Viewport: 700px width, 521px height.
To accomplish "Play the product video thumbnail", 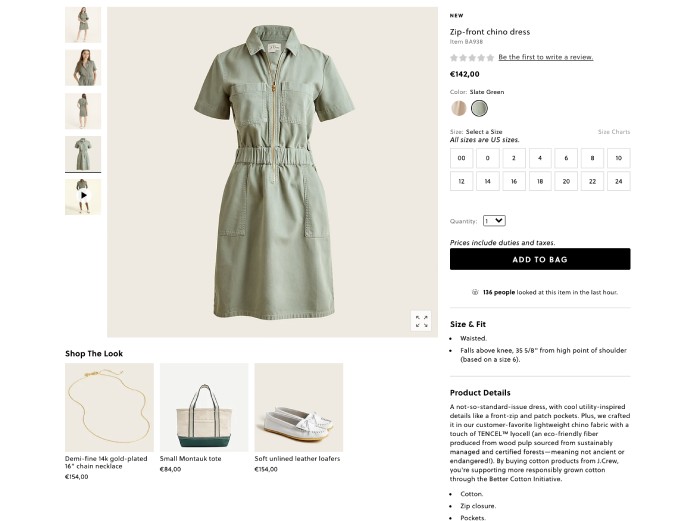I will pyautogui.click(x=83, y=196).
